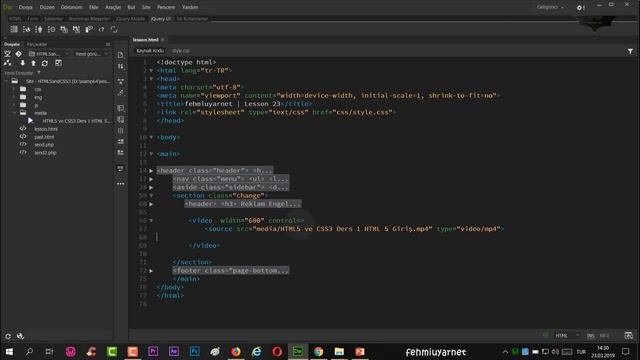Click the Git diamond icon in Files panel
The width and height of the screenshot is (640, 360).
coord(18,54)
